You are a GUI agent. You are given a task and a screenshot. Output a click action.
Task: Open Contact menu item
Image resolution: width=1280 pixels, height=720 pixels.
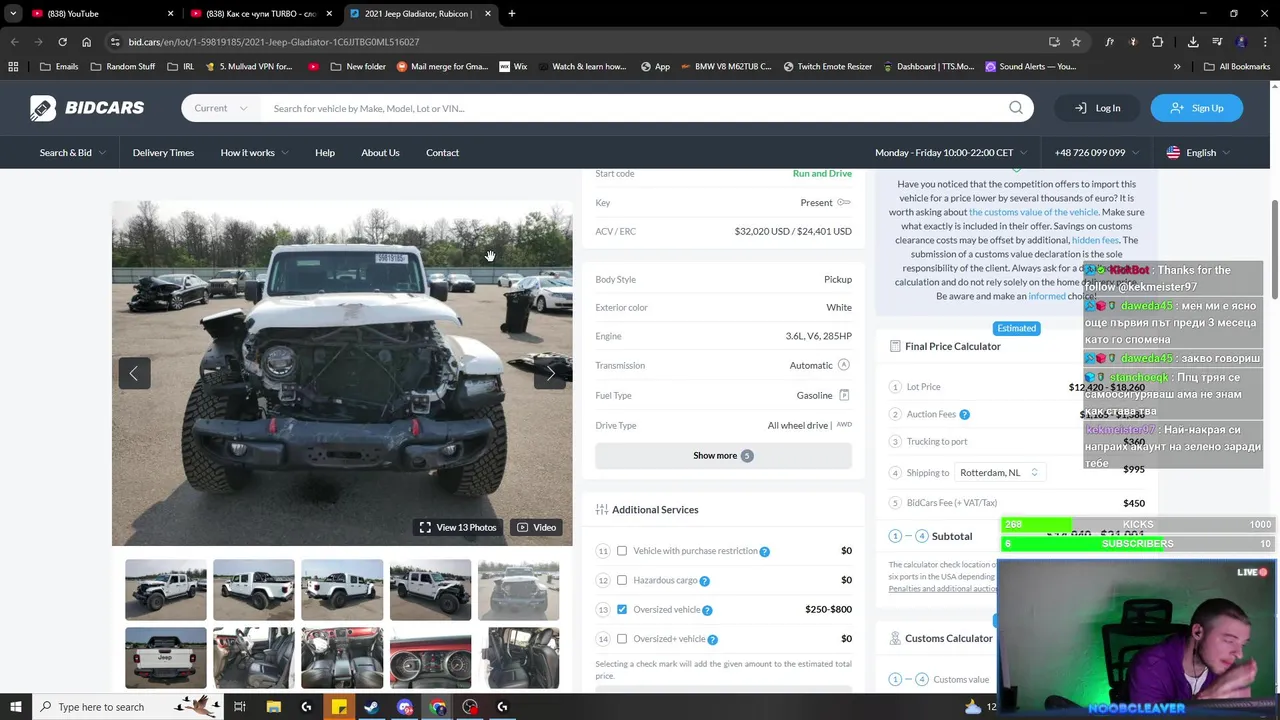tap(442, 153)
